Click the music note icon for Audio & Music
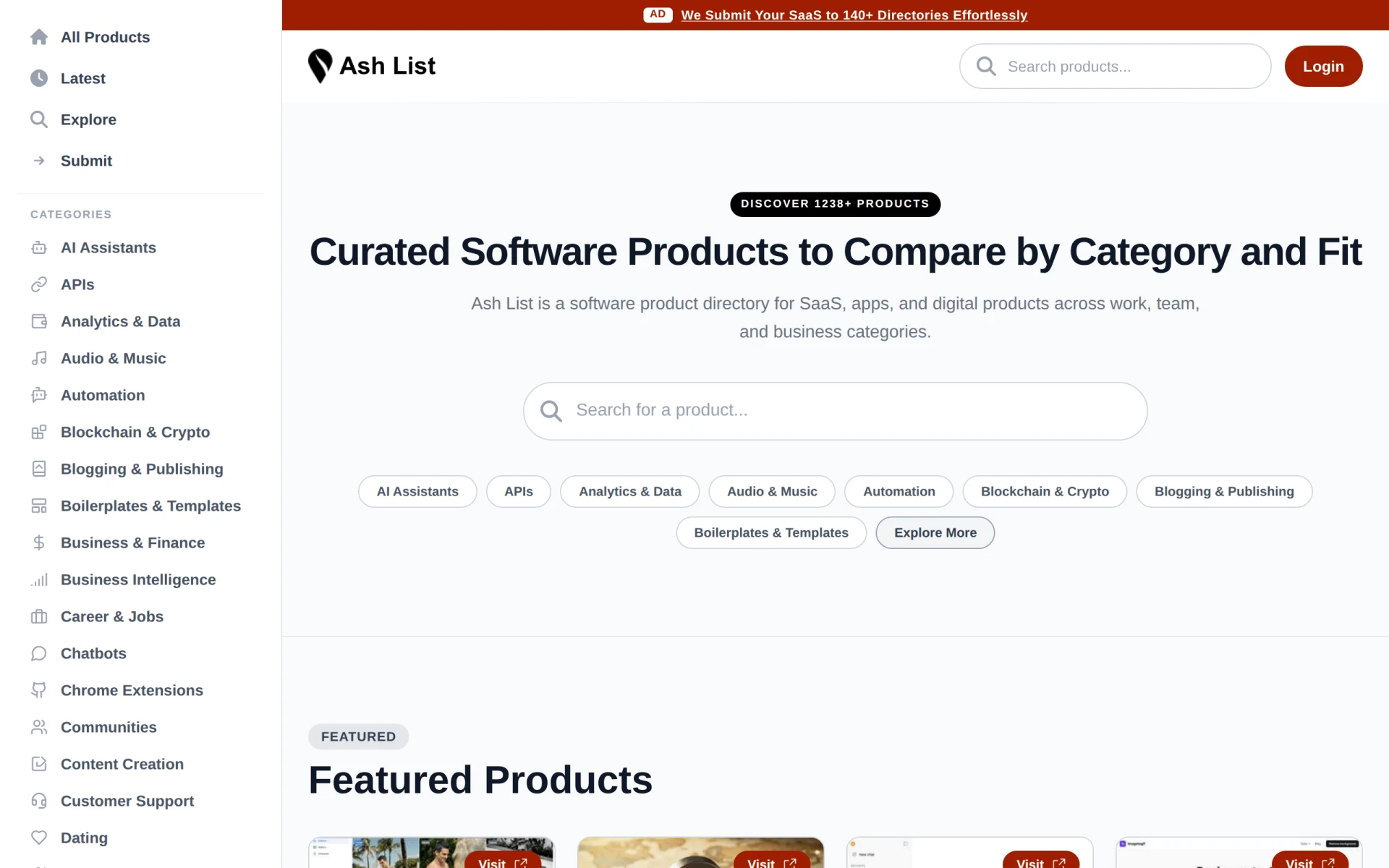 [x=39, y=358]
